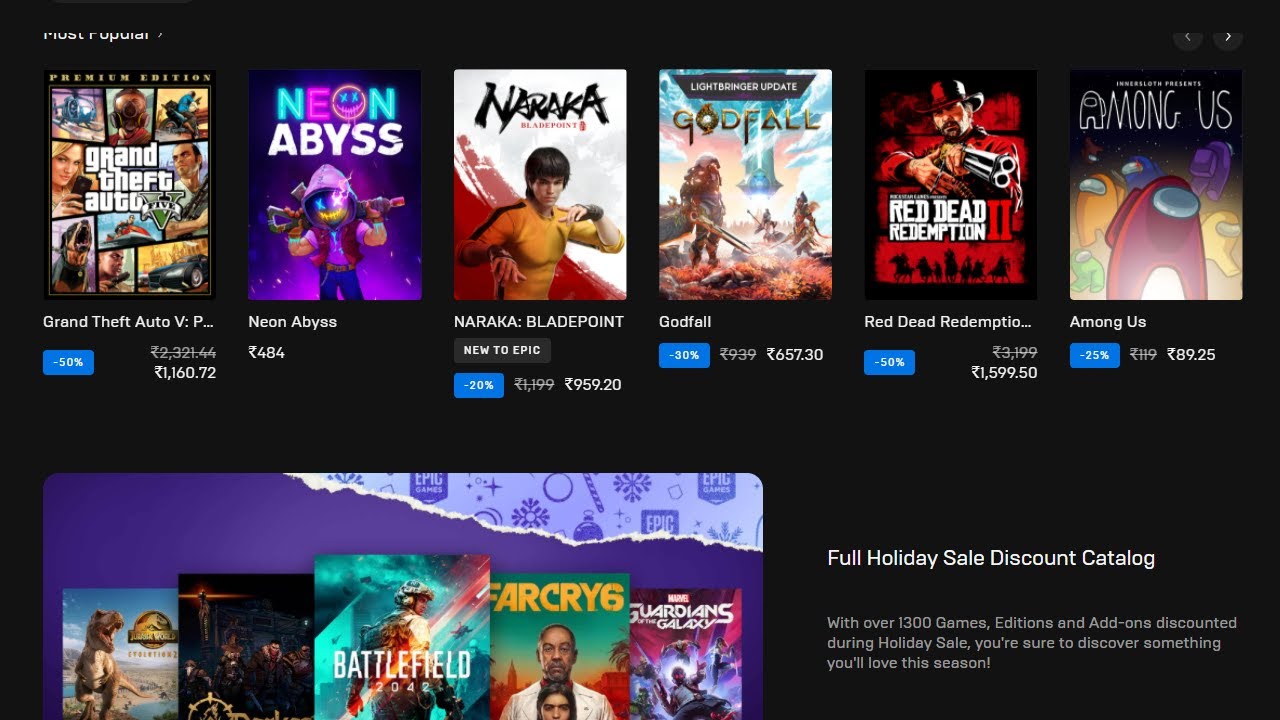Click the New to Epic badge

502,350
